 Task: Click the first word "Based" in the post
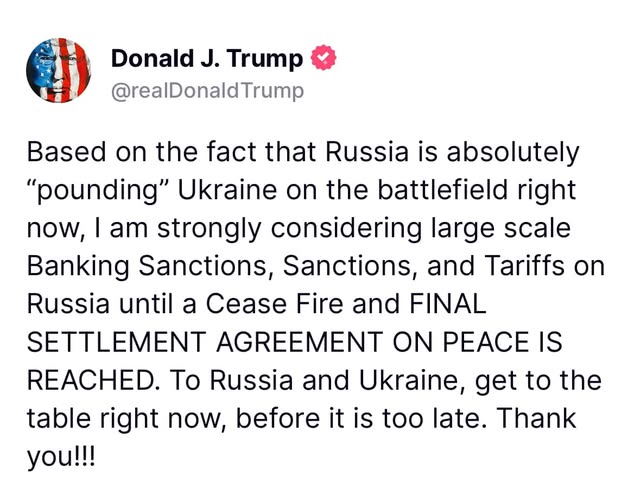(60, 154)
